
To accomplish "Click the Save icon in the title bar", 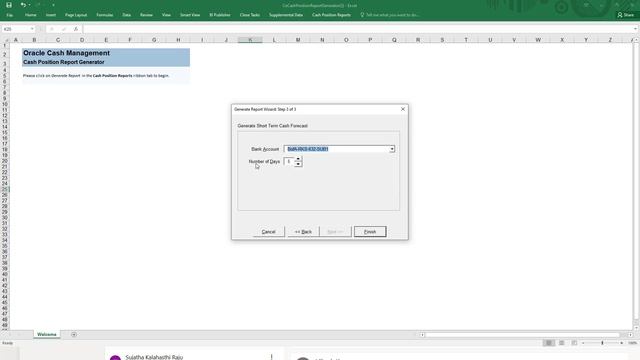I will click(x=9, y=5).
